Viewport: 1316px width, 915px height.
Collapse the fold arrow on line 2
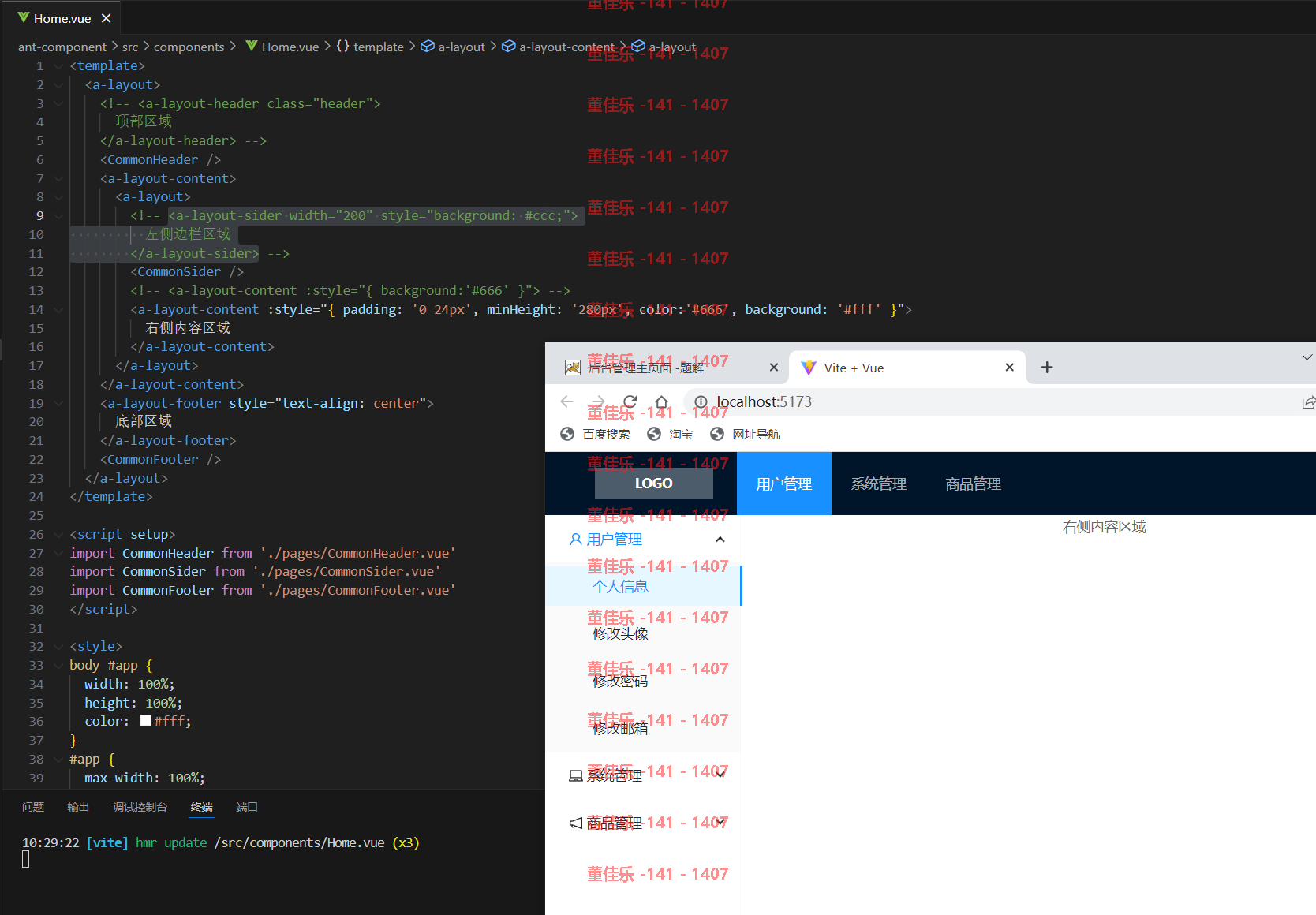[58, 85]
